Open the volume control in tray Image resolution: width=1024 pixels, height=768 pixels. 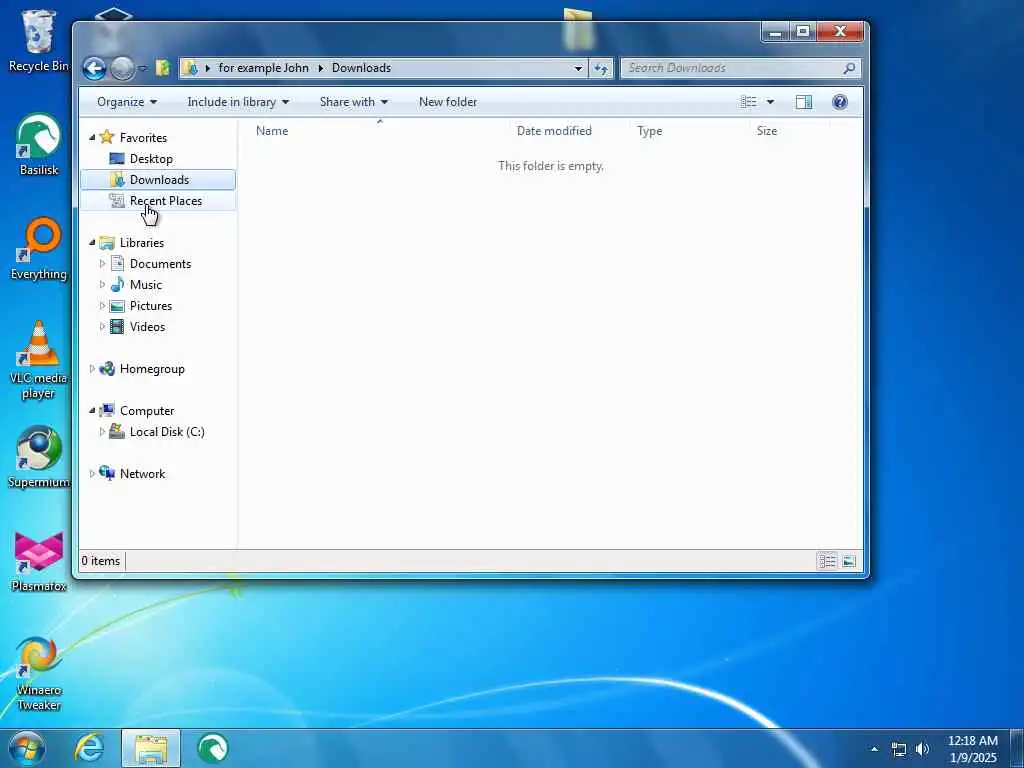coord(922,749)
